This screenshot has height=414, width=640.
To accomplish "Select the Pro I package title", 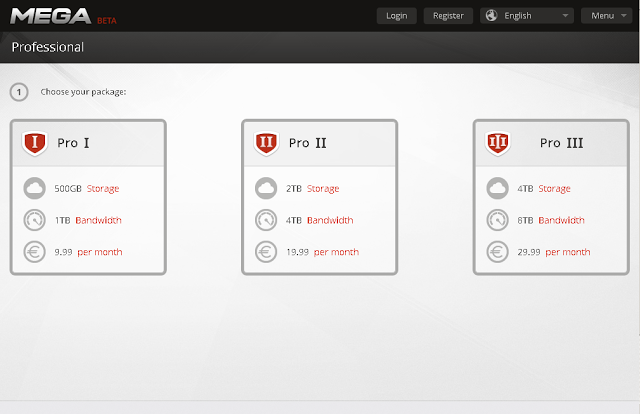I will (x=73, y=143).
